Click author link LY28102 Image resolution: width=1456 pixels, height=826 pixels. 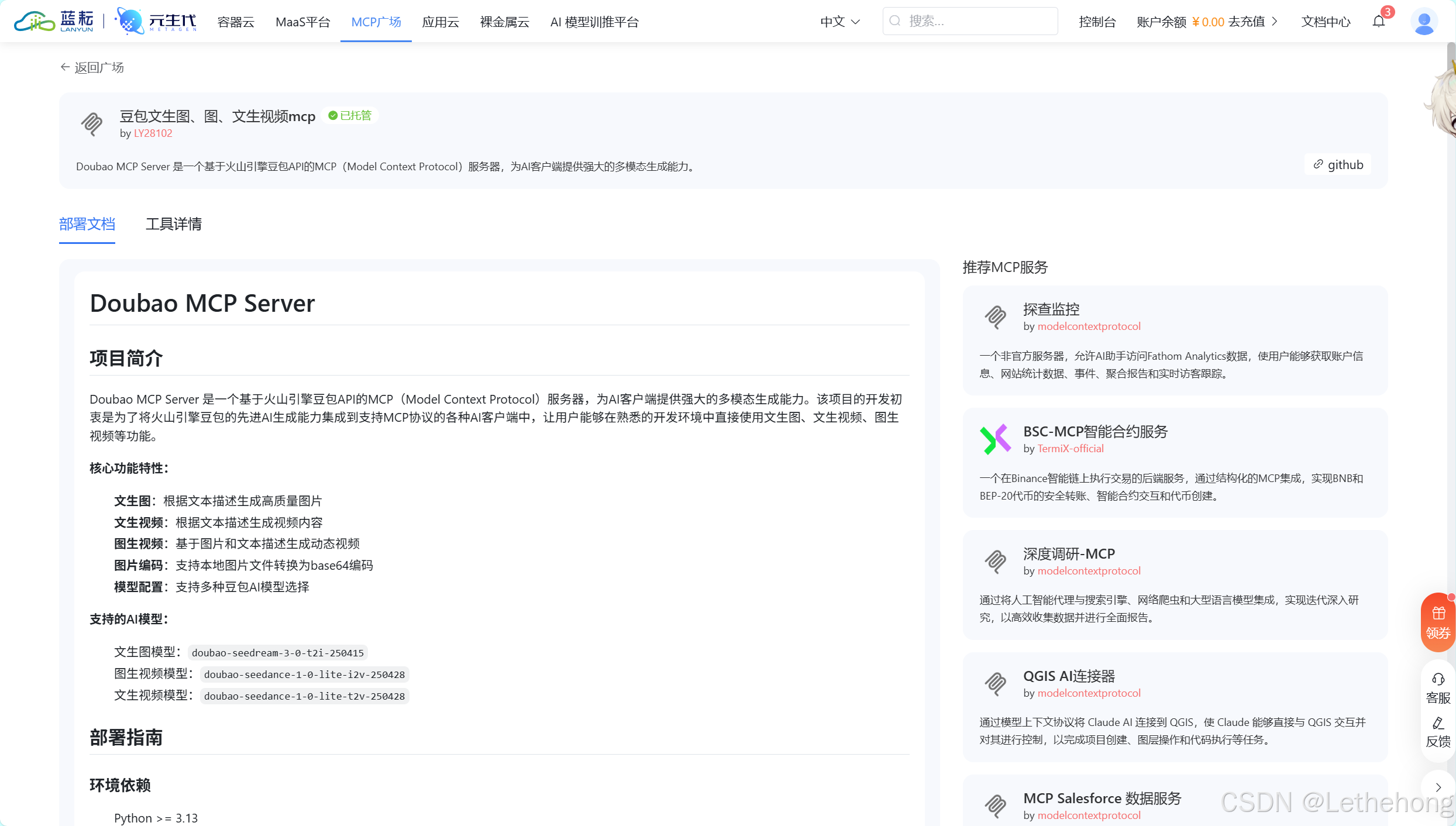point(153,133)
